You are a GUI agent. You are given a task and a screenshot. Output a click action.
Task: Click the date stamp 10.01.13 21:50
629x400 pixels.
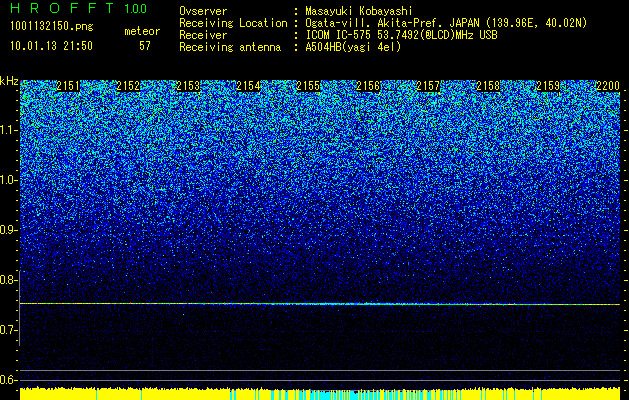[51, 46]
